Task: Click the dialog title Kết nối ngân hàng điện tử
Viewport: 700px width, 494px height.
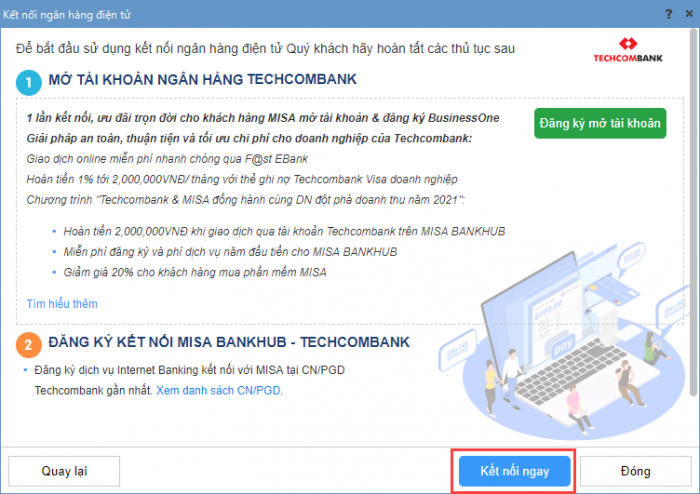Action: (67, 15)
